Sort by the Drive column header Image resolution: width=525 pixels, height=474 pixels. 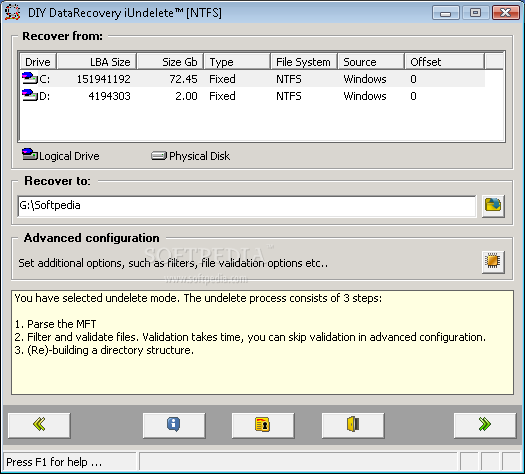pos(38,62)
